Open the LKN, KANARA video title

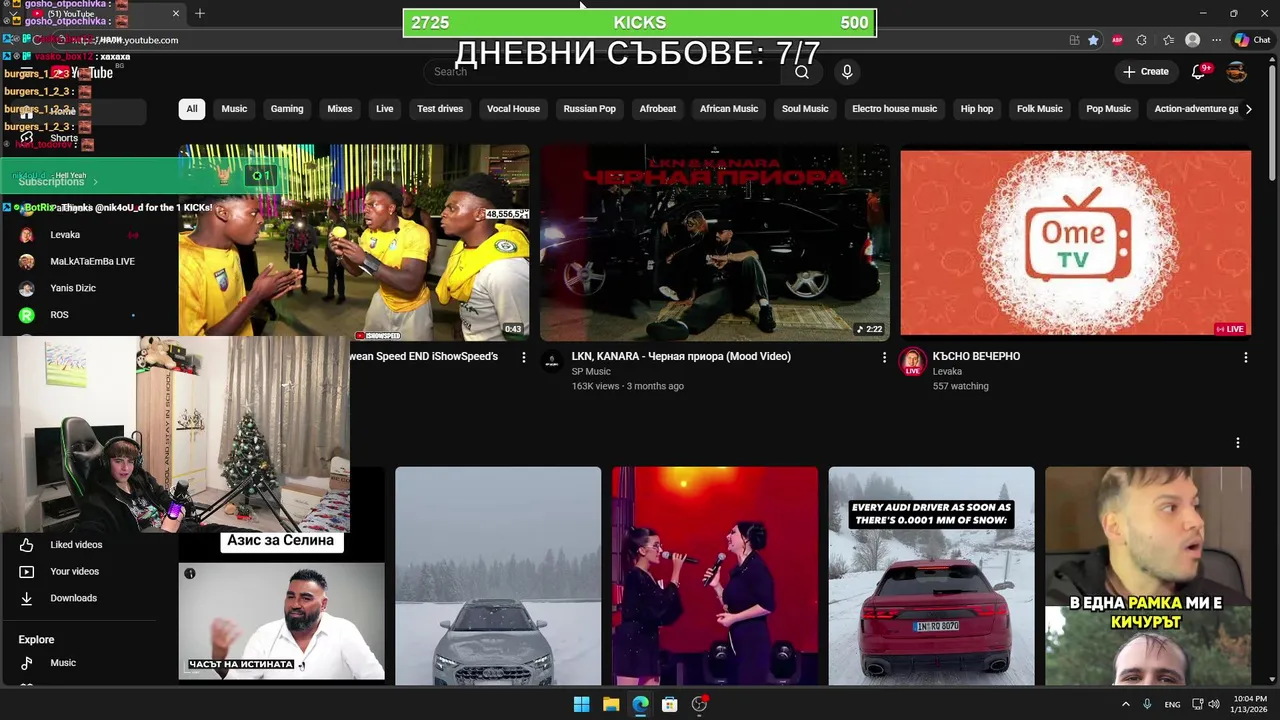tap(681, 357)
